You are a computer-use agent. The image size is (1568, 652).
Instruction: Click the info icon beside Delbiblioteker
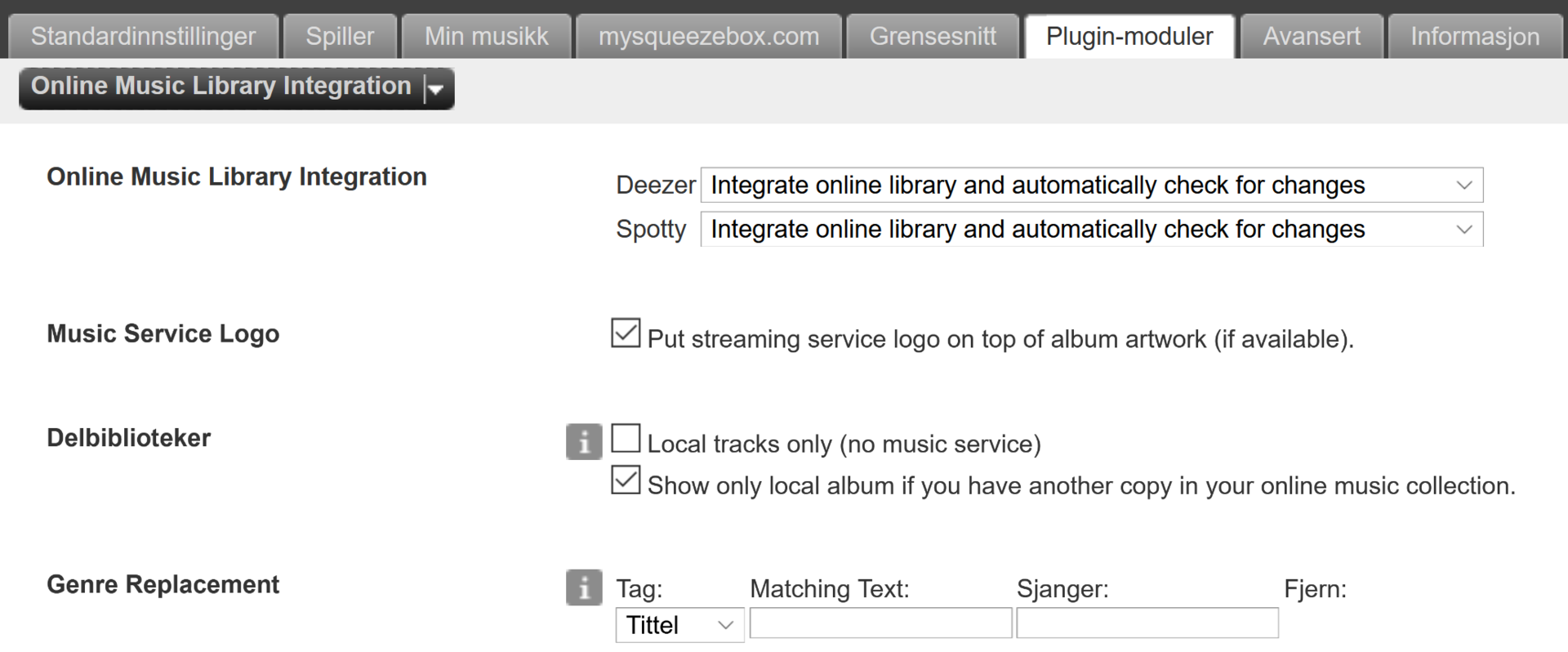pyautogui.click(x=583, y=442)
